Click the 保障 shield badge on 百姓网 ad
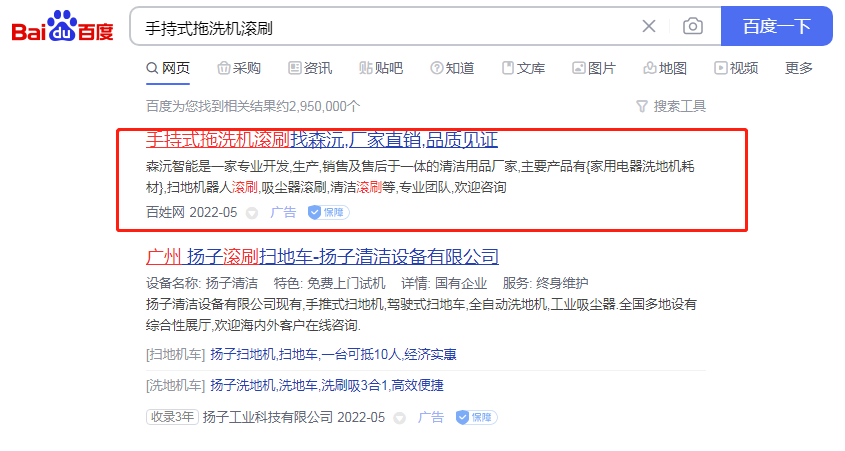Viewport: 845px width, 451px height. [328, 212]
